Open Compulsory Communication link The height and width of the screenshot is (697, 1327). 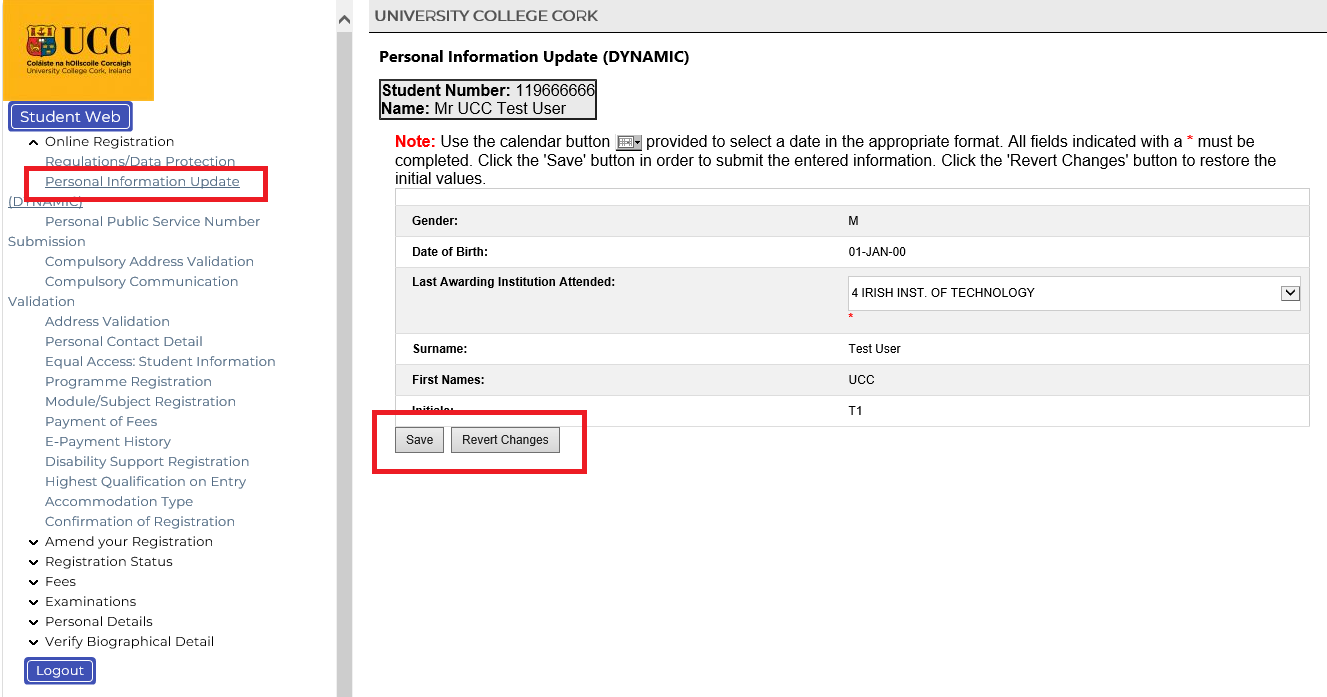141,282
